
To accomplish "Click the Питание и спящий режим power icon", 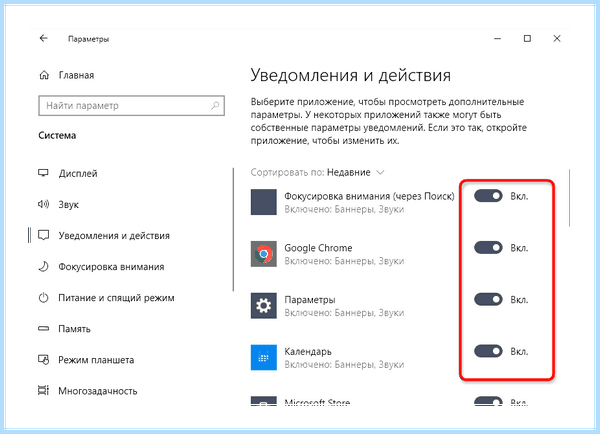I will click(44, 298).
